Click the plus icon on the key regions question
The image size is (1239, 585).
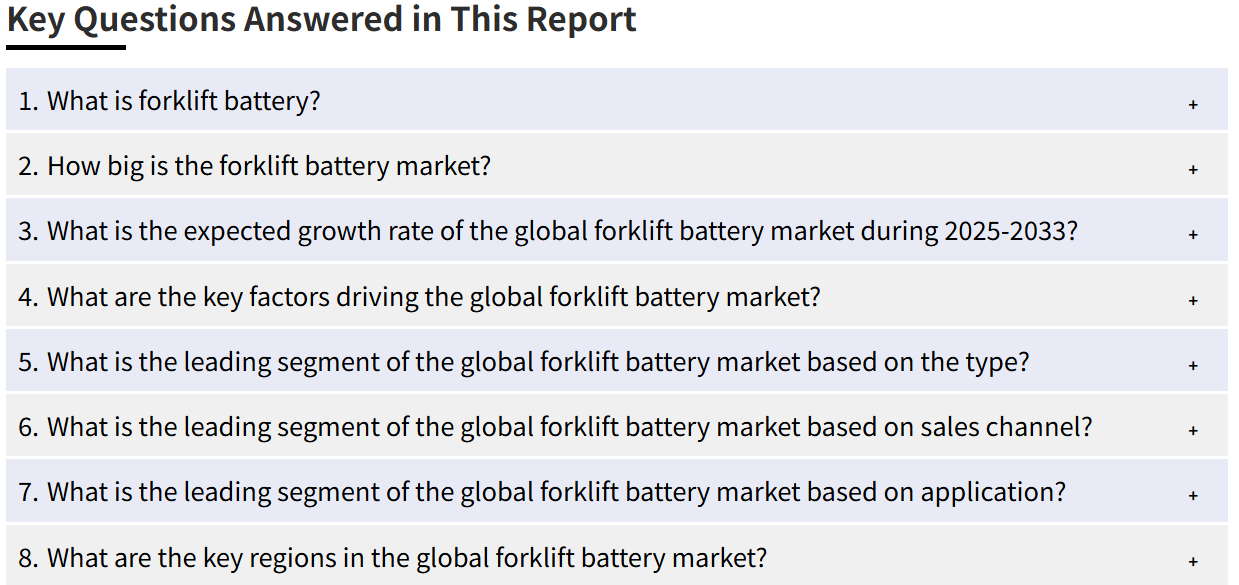1193,560
